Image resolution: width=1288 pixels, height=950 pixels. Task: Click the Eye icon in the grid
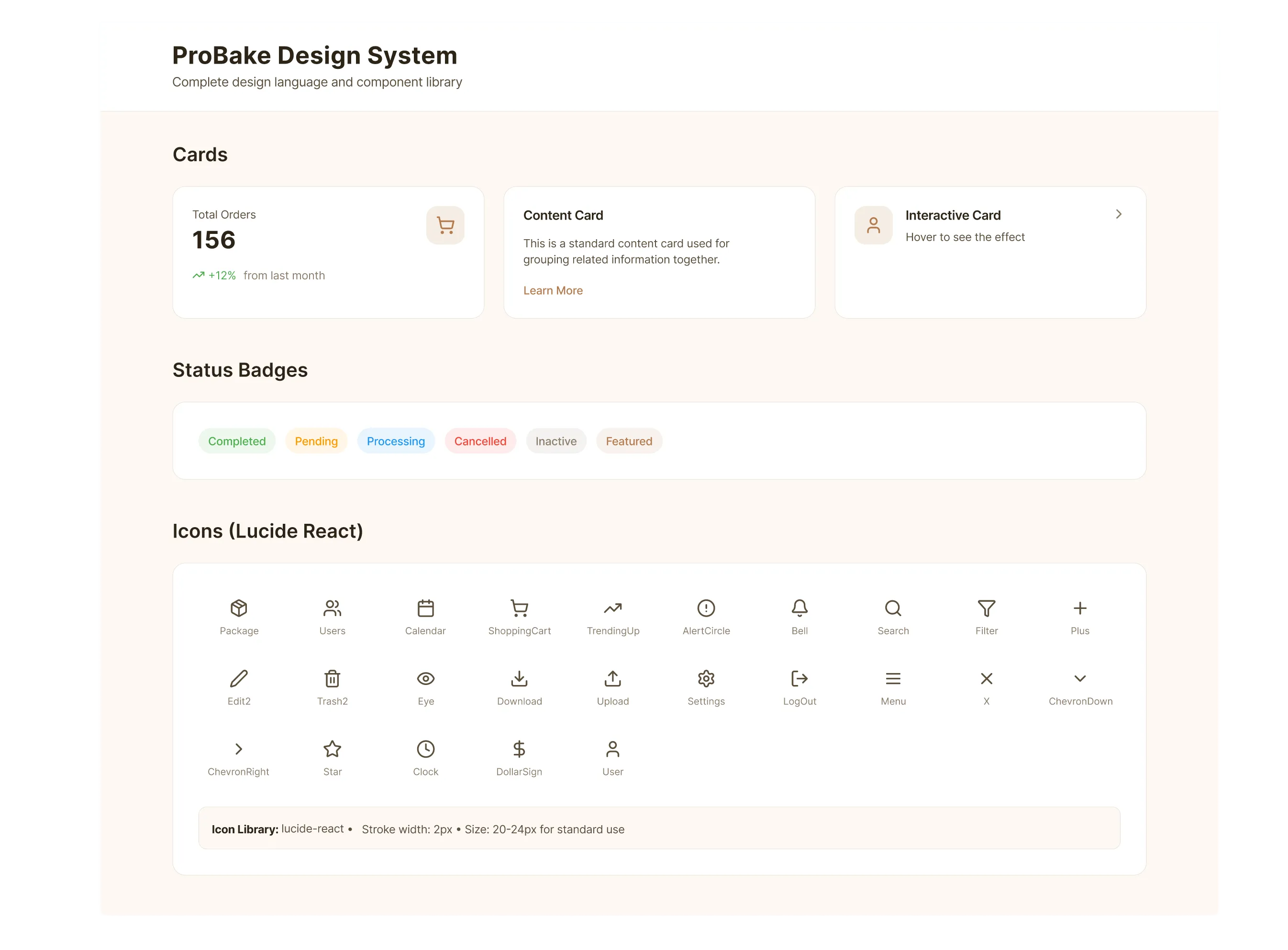426,679
